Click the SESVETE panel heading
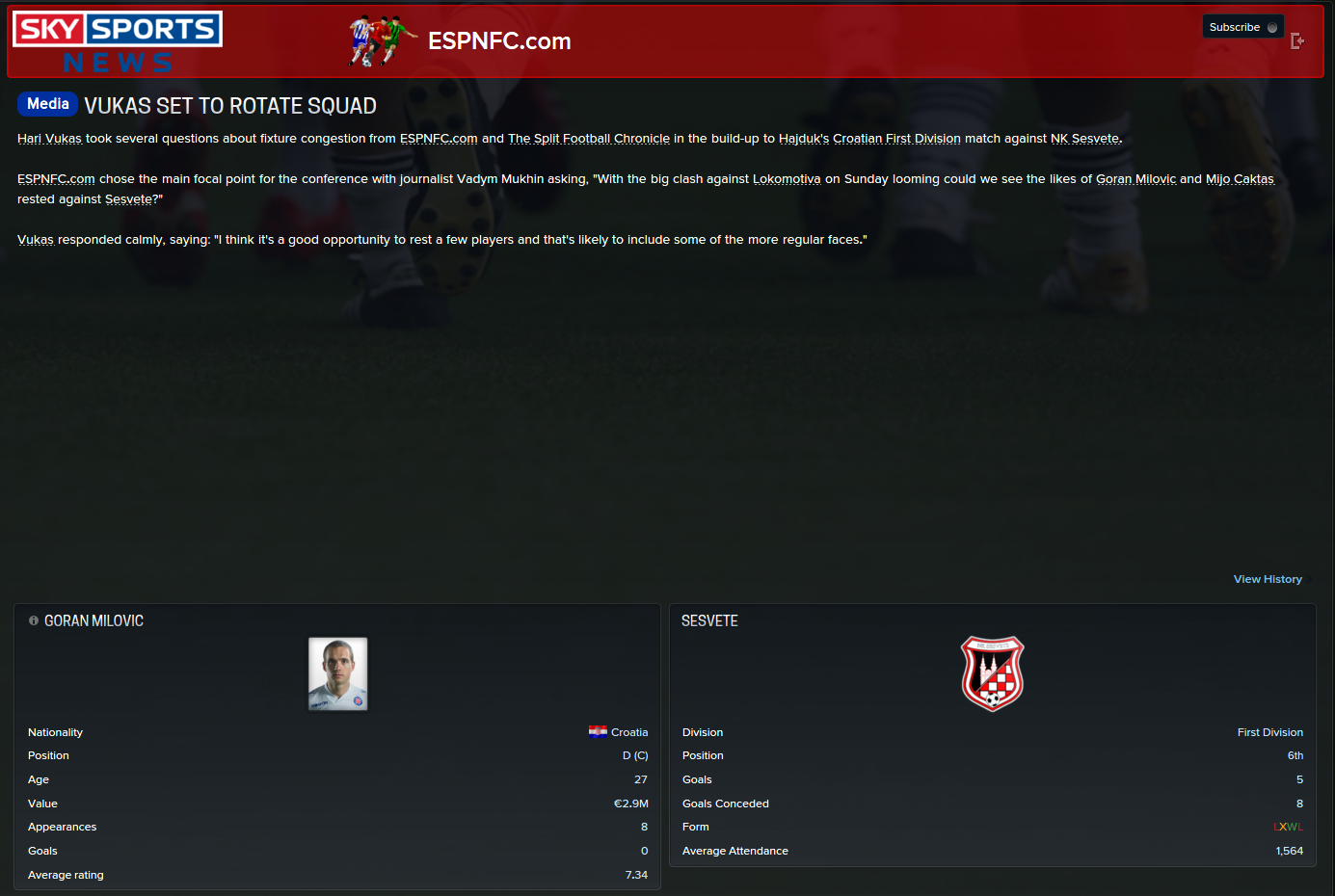The width and height of the screenshot is (1335, 896). pos(709,621)
